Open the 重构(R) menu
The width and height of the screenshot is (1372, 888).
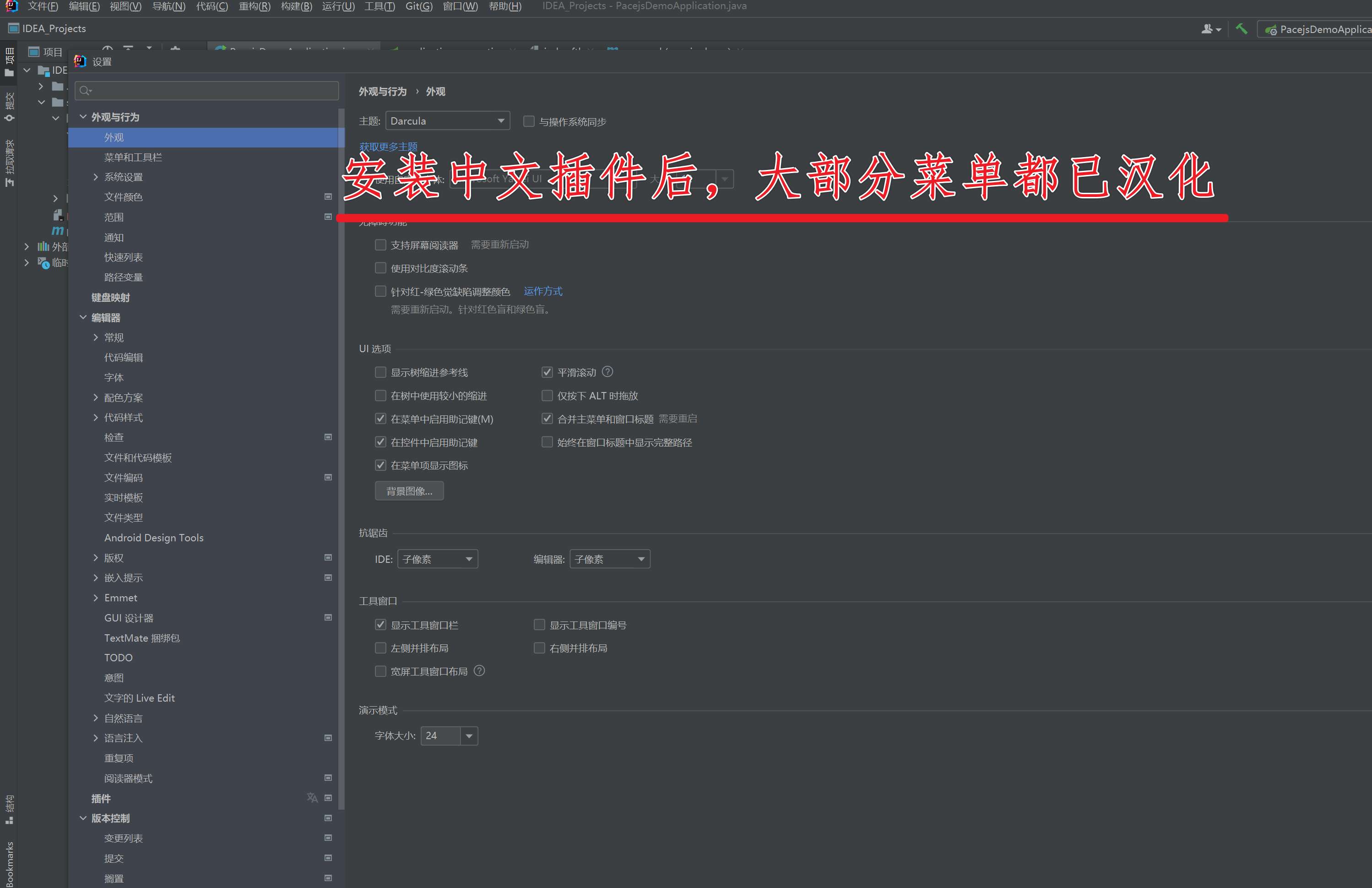coord(254,6)
